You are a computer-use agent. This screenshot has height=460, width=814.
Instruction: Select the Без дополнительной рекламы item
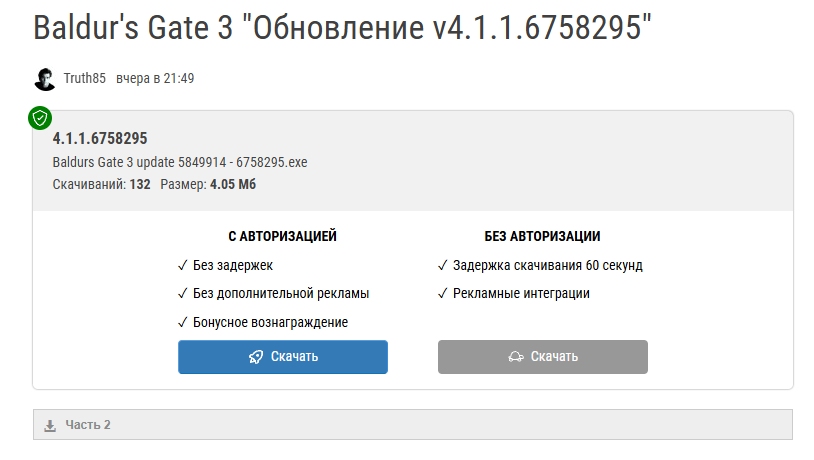click(x=281, y=294)
